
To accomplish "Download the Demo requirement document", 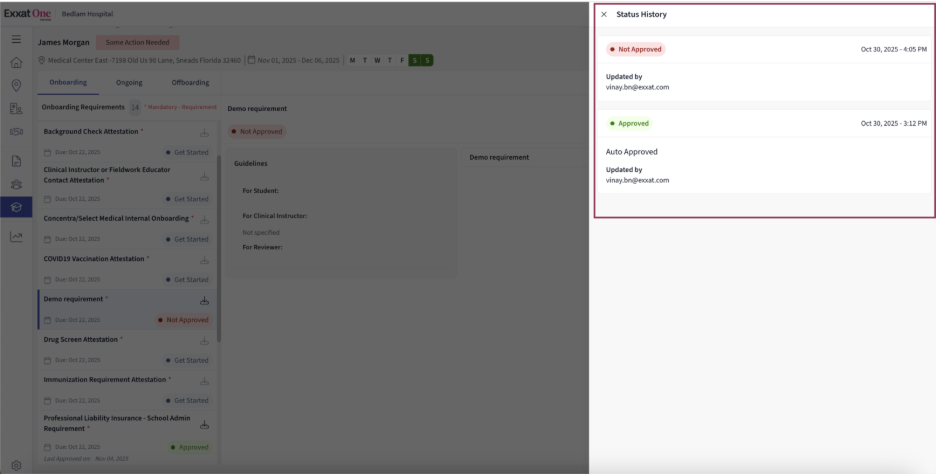I will pos(205,300).
